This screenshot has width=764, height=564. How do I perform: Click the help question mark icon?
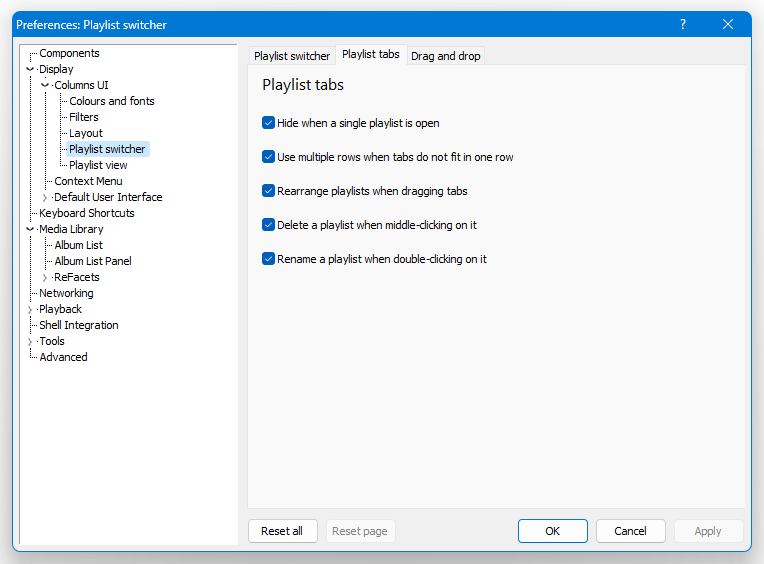pyautogui.click(x=683, y=24)
